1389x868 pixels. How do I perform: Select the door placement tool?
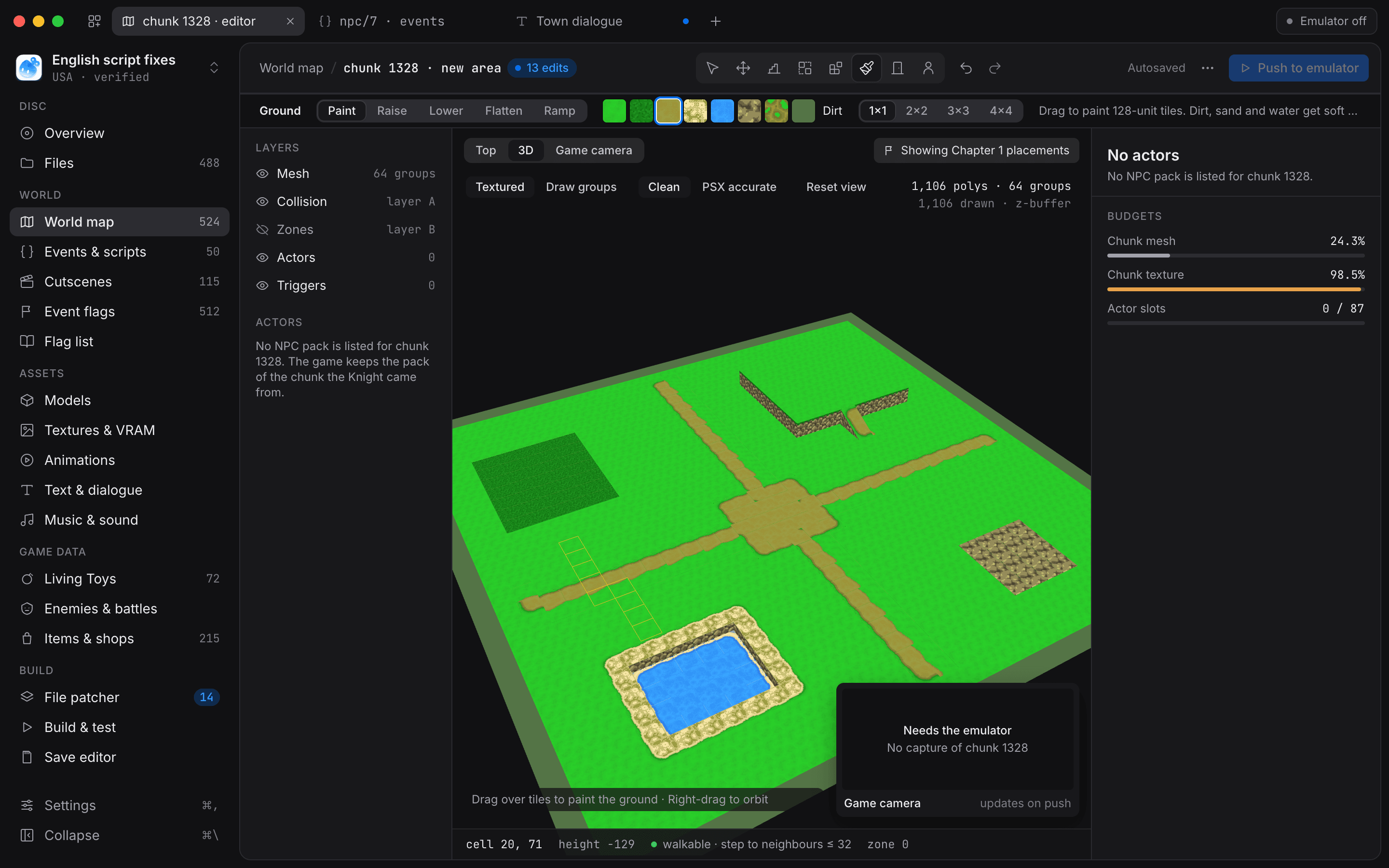pos(898,68)
